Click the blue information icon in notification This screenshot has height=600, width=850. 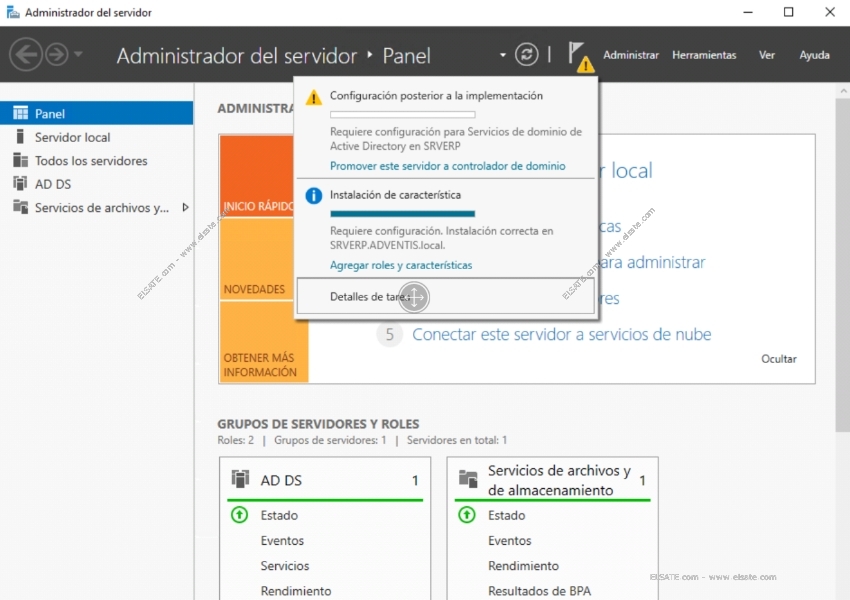(313, 196)
